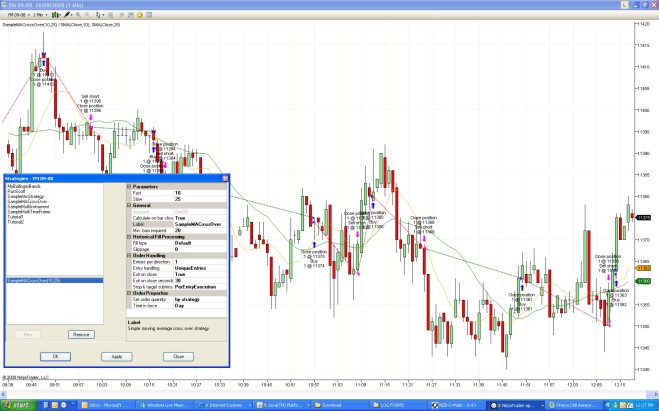Viewport: 659px width, 411px height.
Task: Select SampleMACrossOver in available strategies list
Action: coord(27,201)
